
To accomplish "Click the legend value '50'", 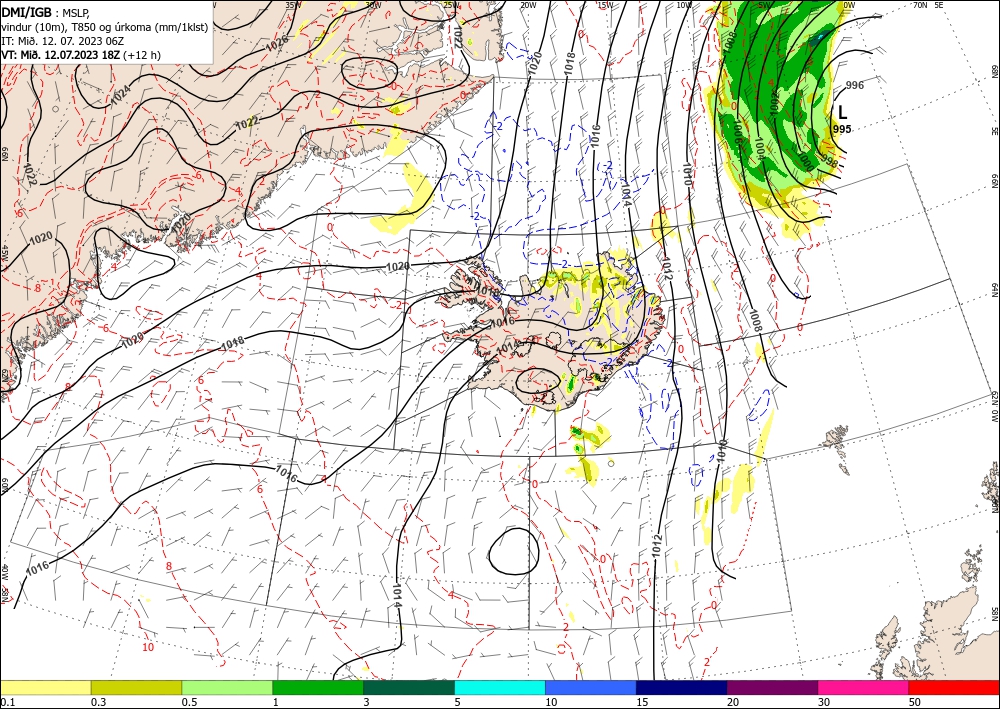I will (x=915, y=702).
